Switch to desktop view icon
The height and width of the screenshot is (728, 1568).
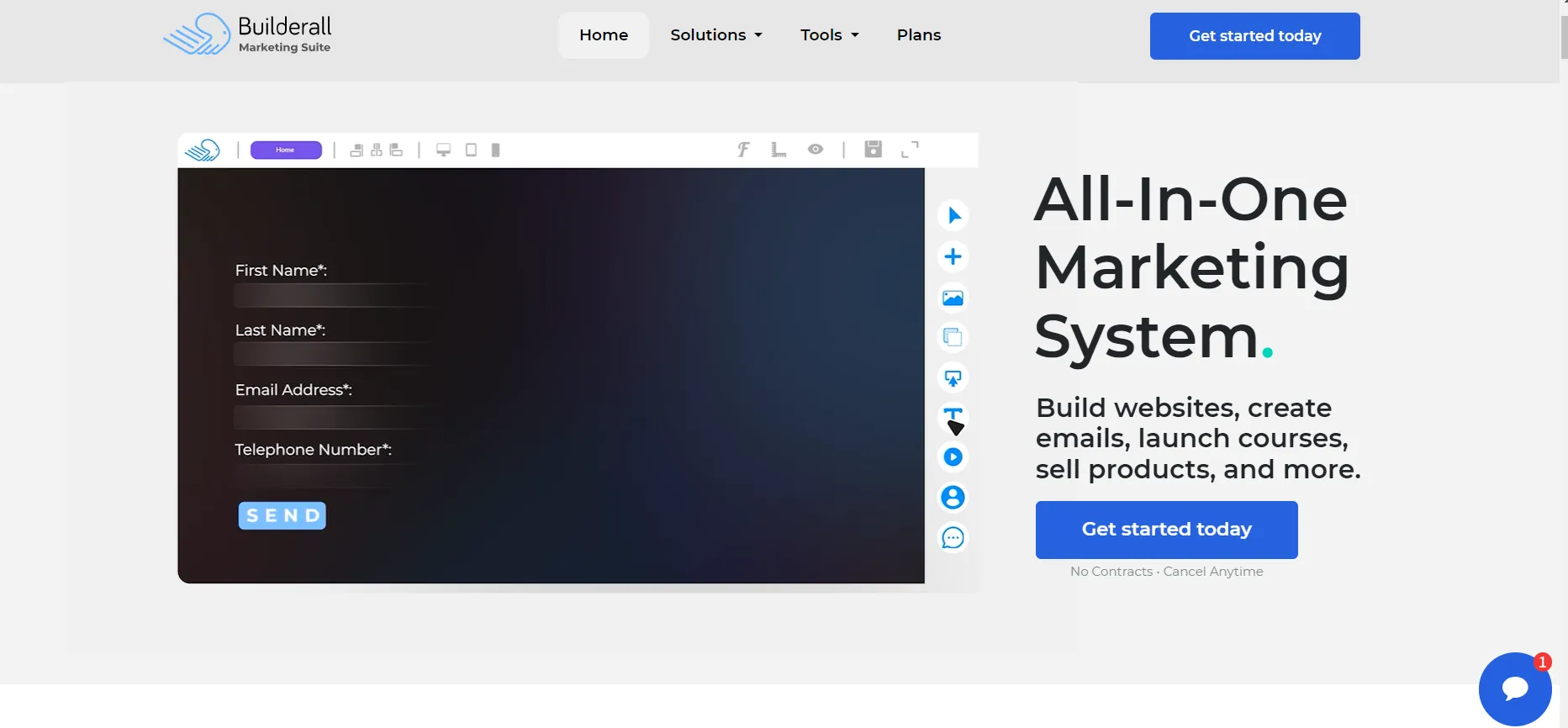click(x=443, y=150)
